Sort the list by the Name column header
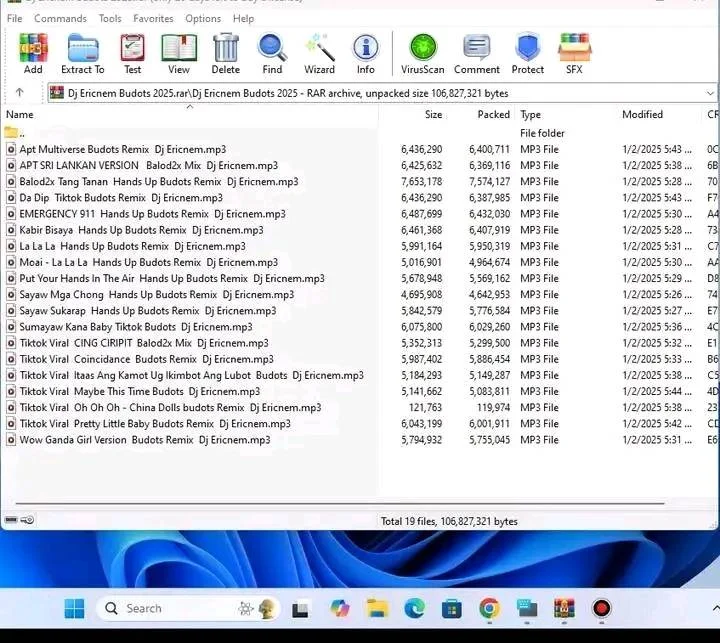This screenshot has height=643, width=720. [20, 114]
